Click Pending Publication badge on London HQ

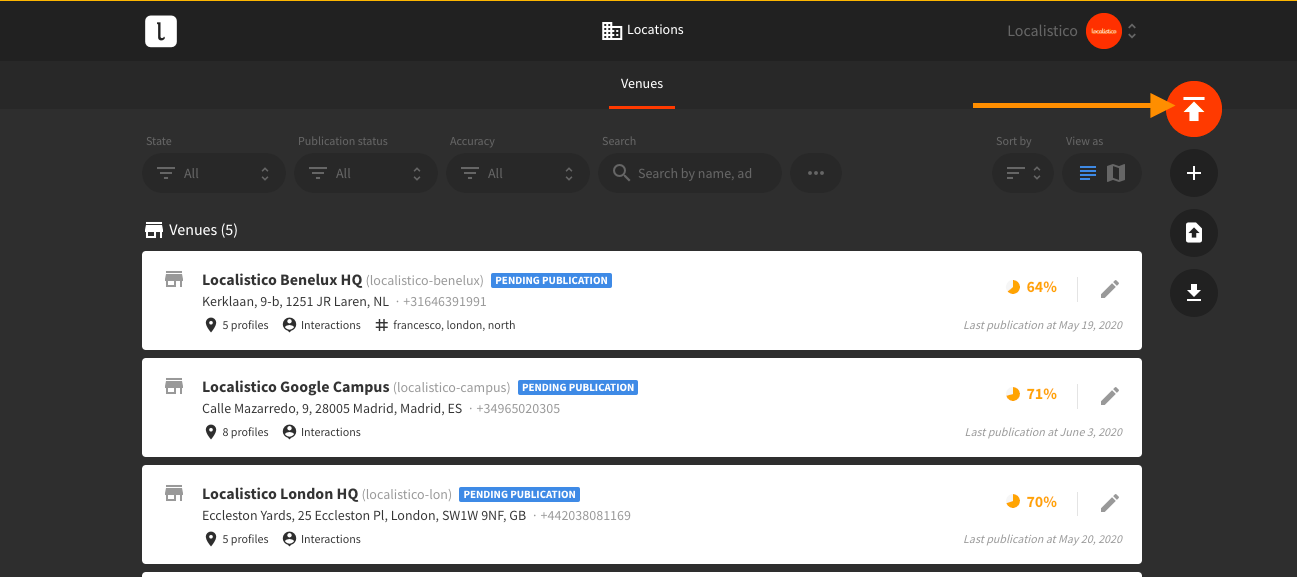coord(520,495)
